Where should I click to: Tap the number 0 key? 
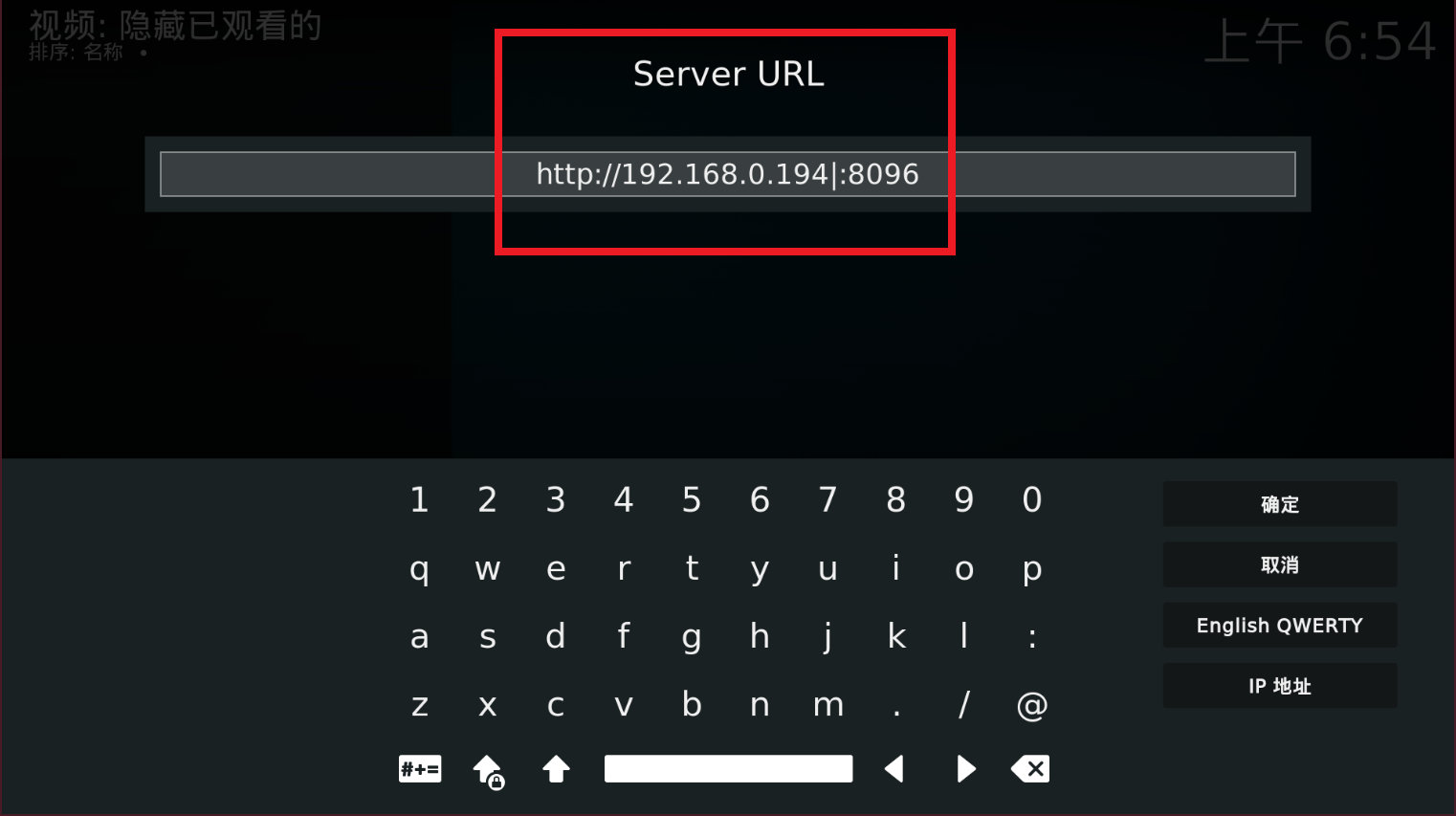pos(1032,500)
